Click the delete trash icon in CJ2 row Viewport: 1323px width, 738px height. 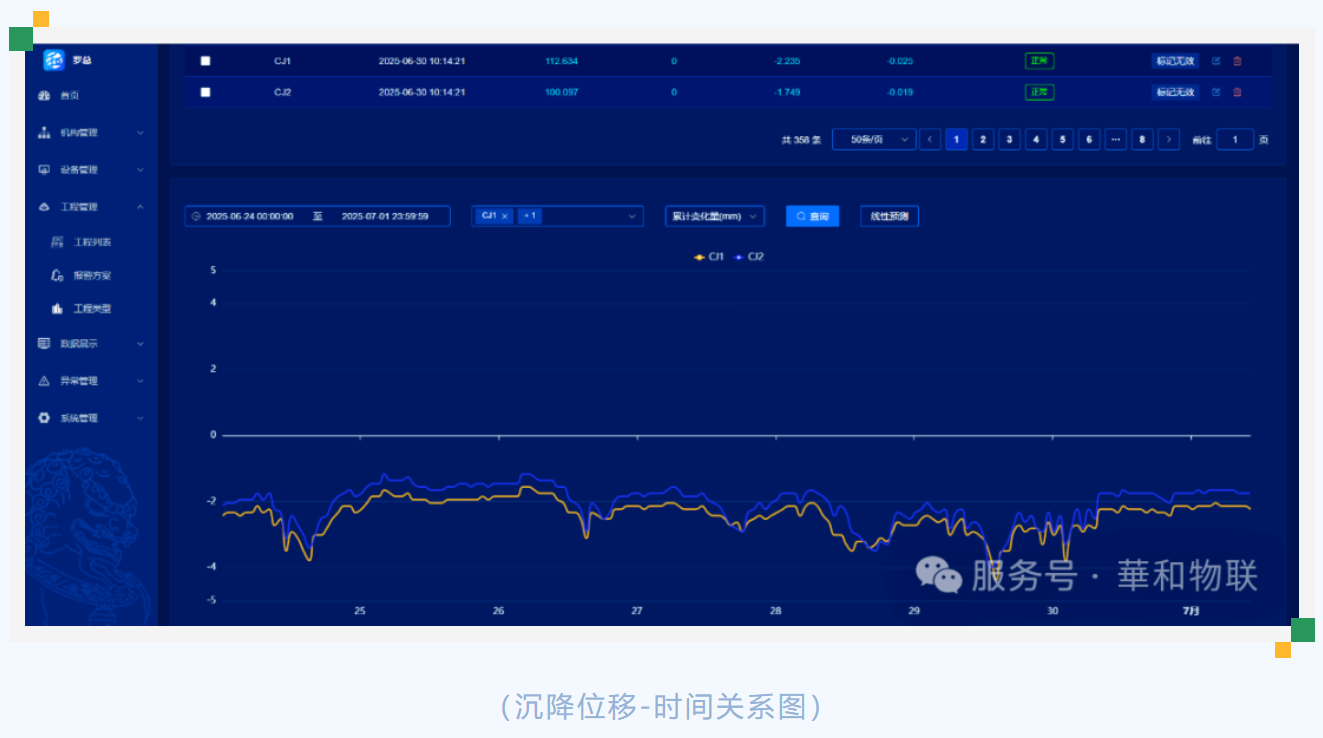point(1237,92)
